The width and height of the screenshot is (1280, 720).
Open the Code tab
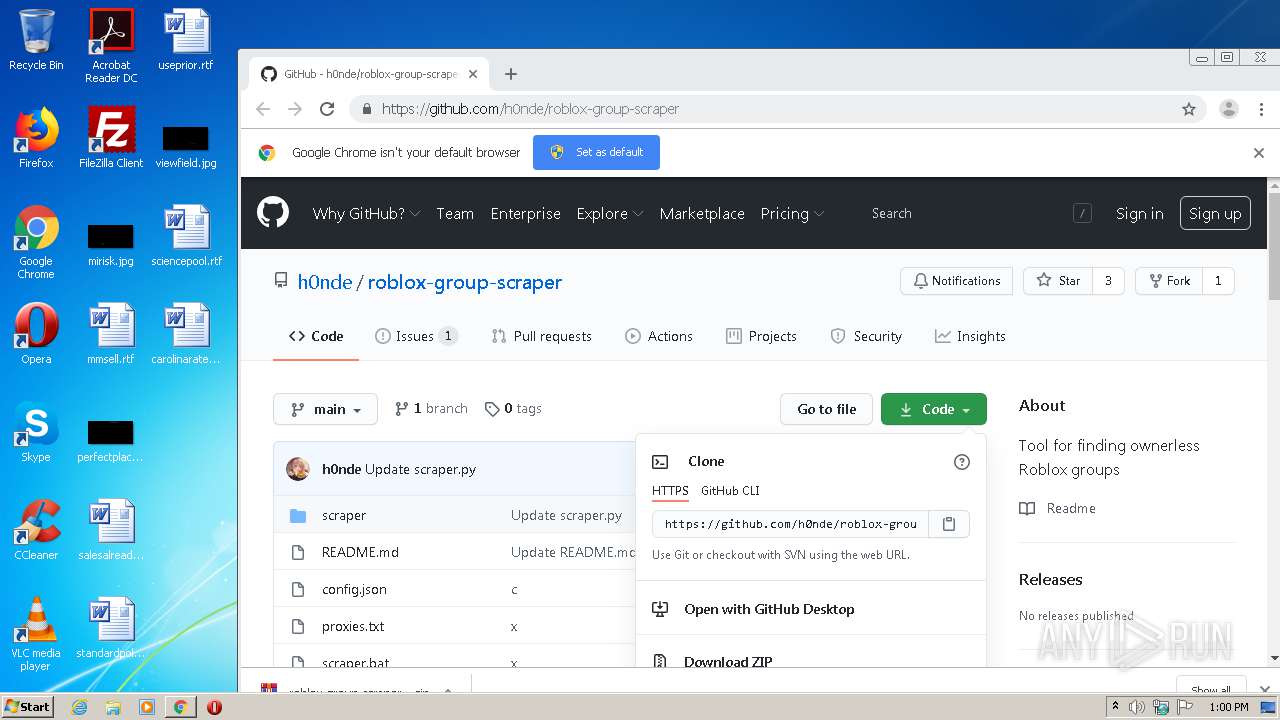pyautogui.click(x=316, y=336)
